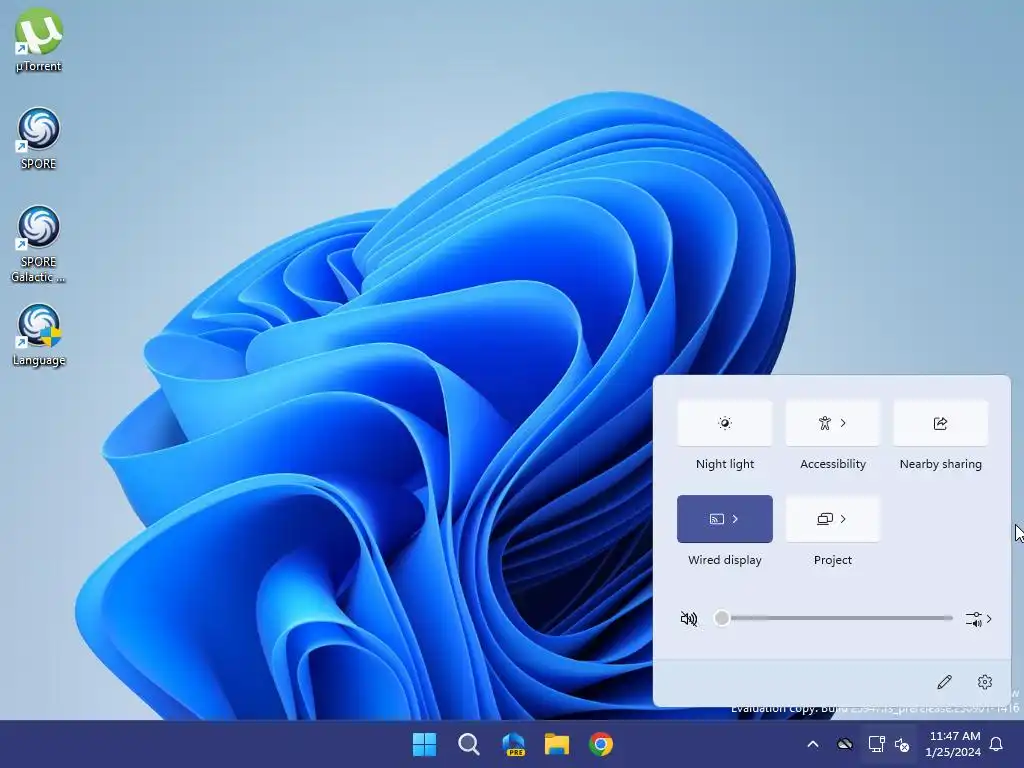Open the Project quick settings tile
Image resolution: width=1024 pixels, height=768 pixels.
click(833, 519)
